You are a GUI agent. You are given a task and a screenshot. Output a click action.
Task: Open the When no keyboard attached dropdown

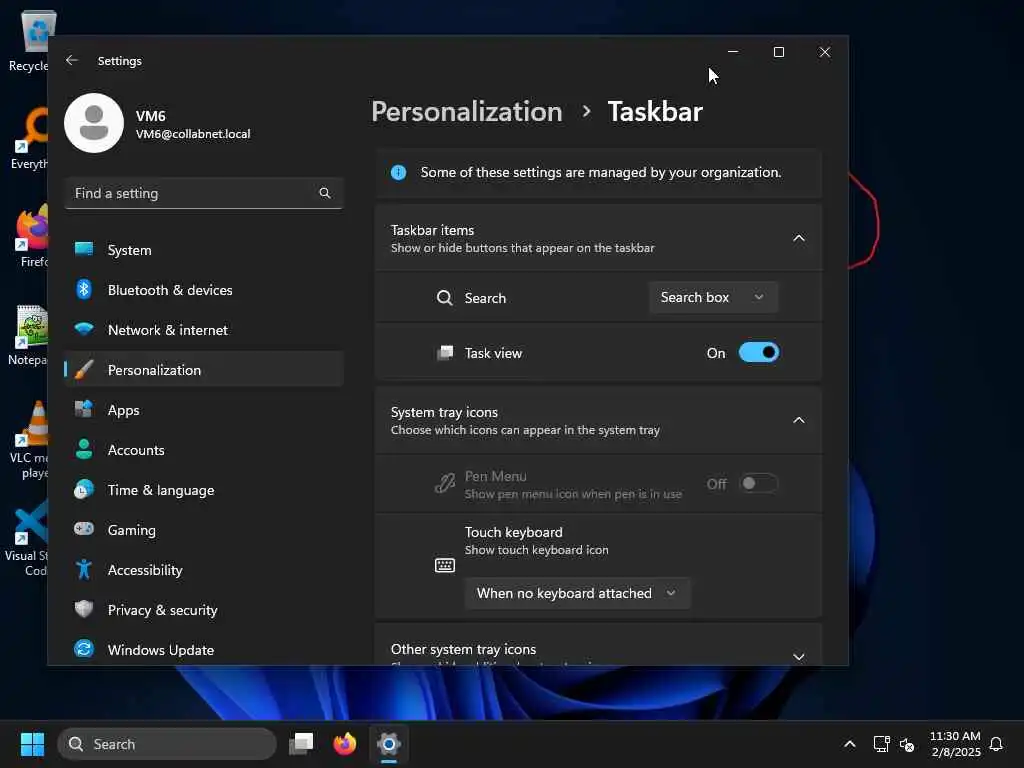pos(577,593)
